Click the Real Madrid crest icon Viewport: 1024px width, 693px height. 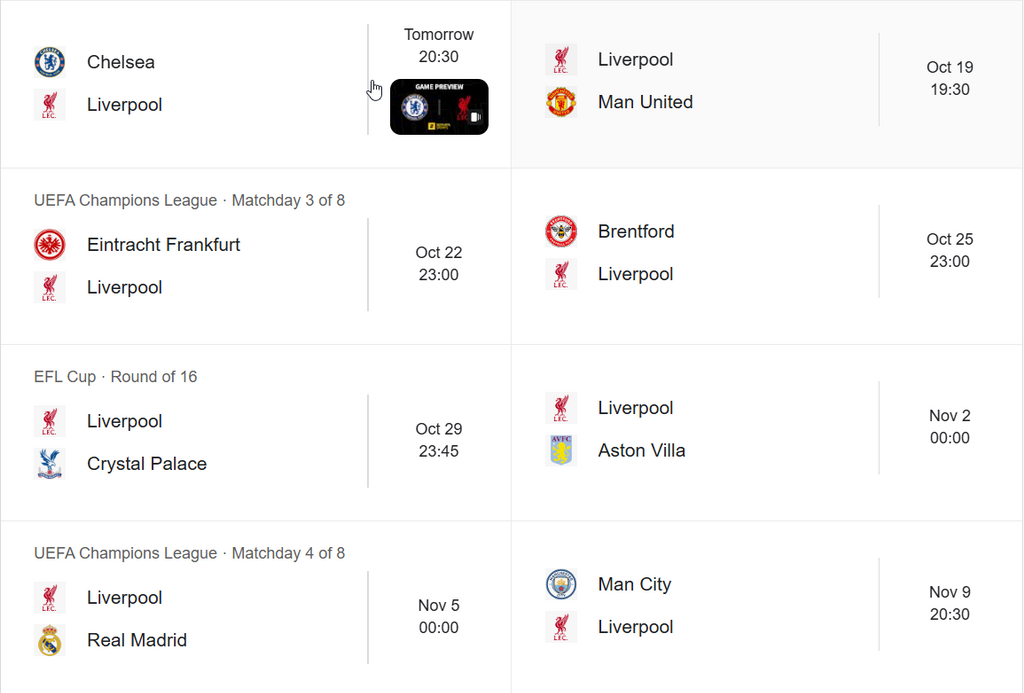(50, 640)
